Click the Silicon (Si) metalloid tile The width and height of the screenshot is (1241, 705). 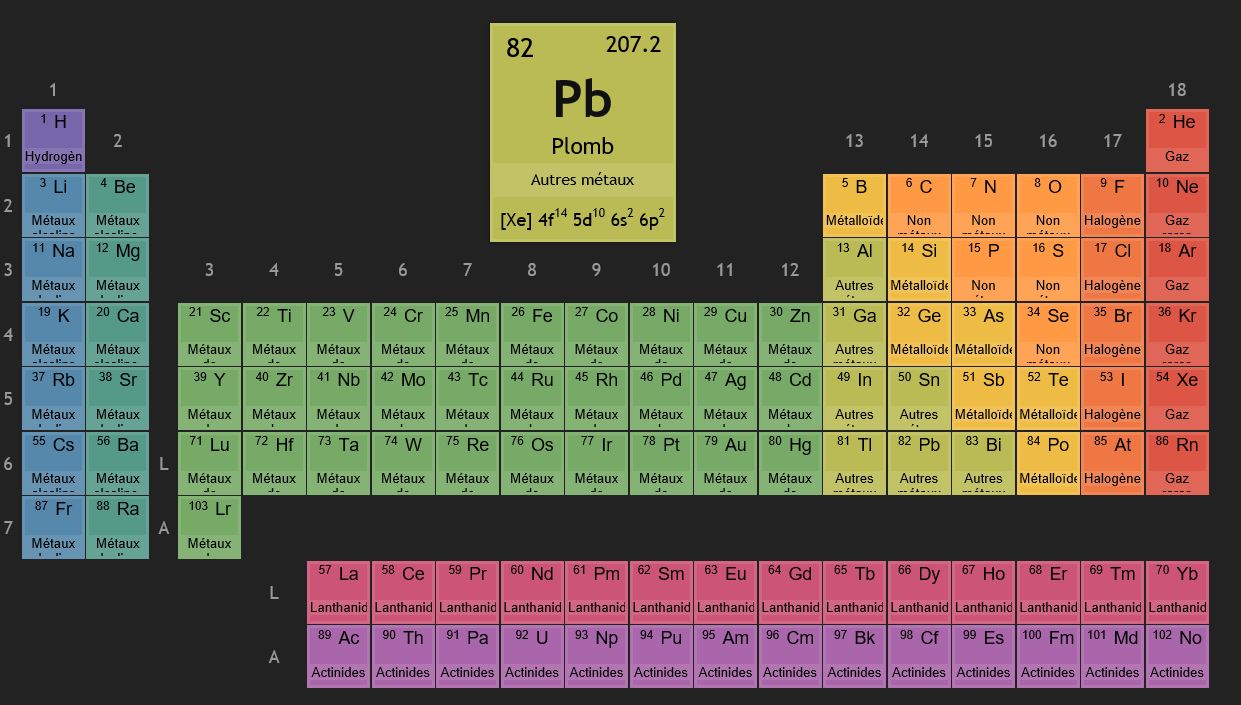[x=919, y=269]
